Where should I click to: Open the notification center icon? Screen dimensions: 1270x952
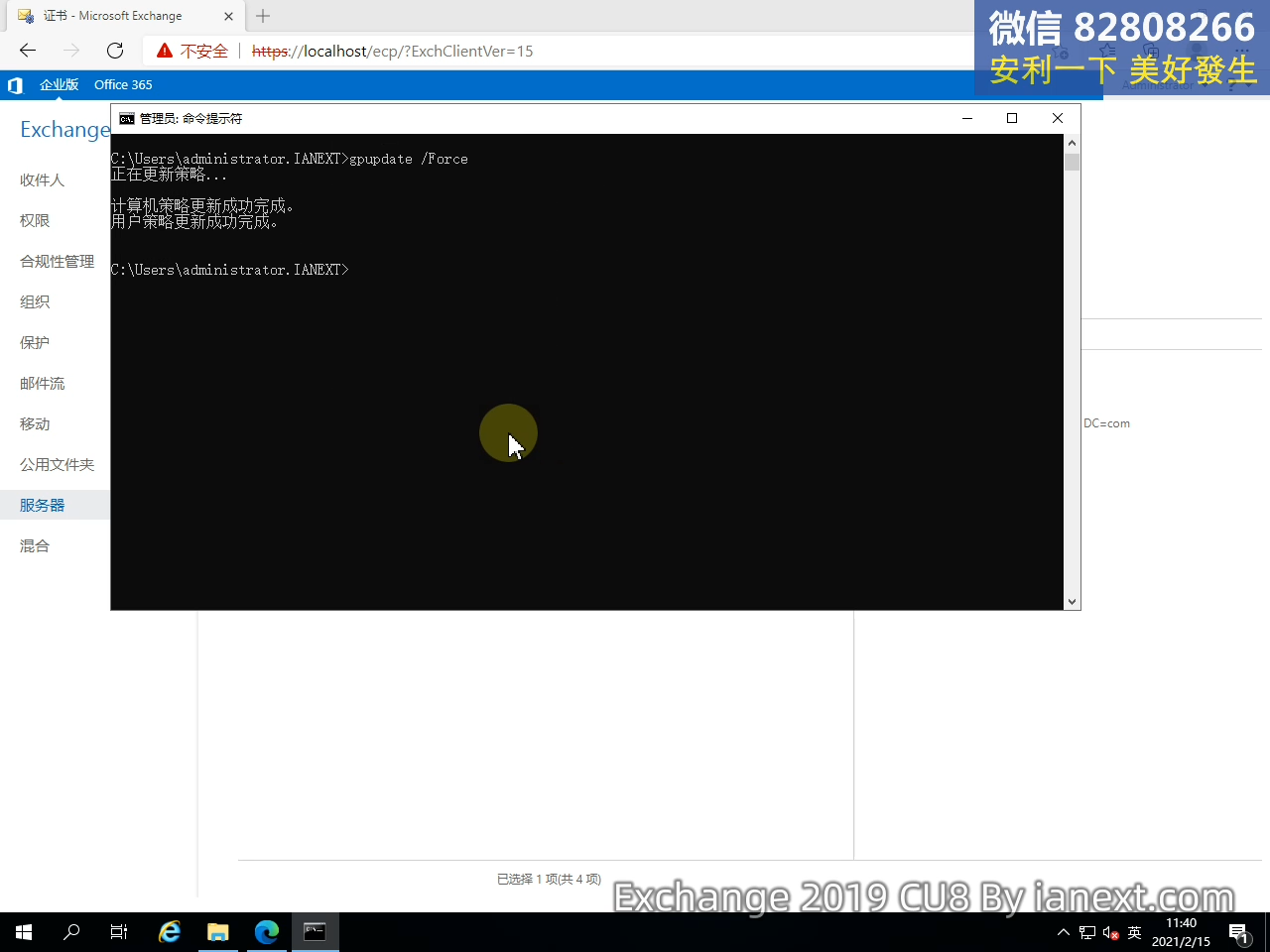(x=1238, y=932)
